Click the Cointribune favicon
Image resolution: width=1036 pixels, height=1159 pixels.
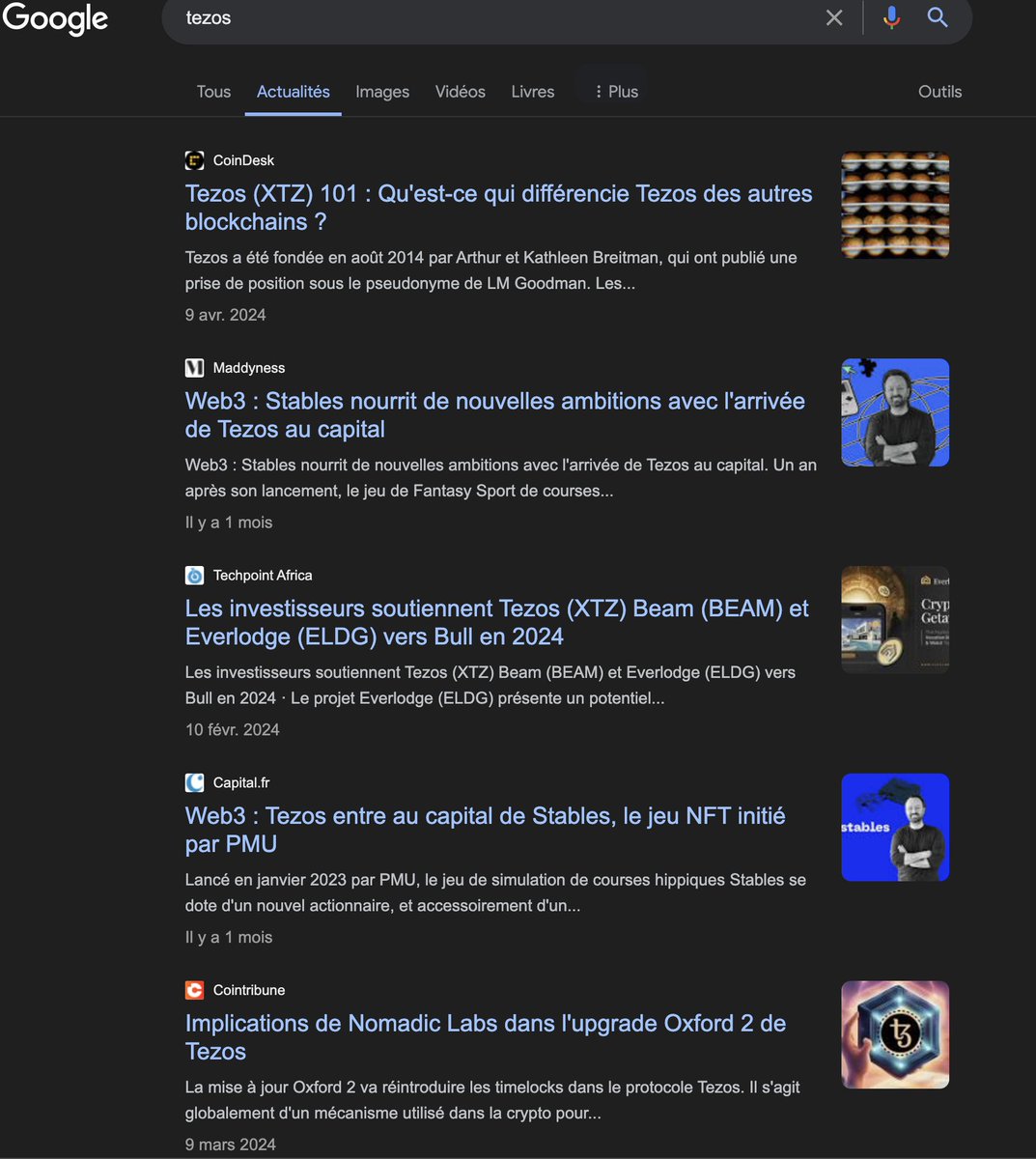coord(195,990)
